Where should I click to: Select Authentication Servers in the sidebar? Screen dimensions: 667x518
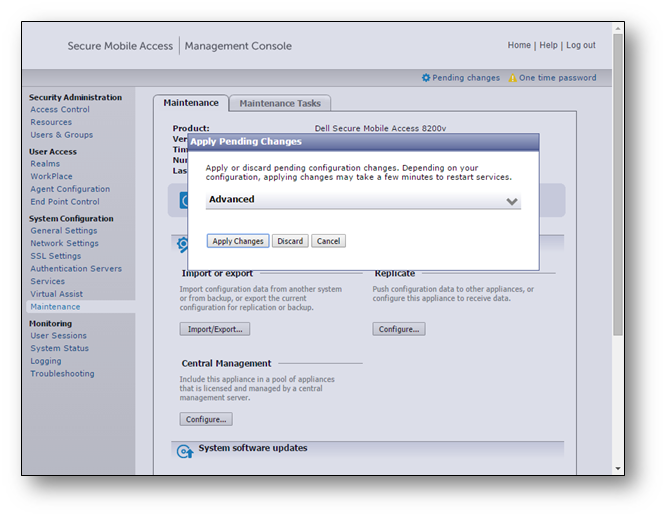pyautogui.click(x=76, y=269)
